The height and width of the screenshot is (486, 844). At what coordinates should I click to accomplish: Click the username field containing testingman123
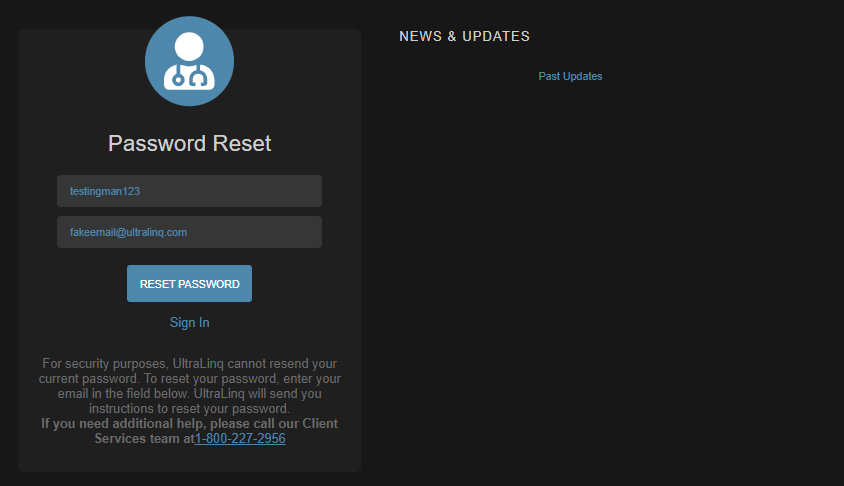click(189, 191)
